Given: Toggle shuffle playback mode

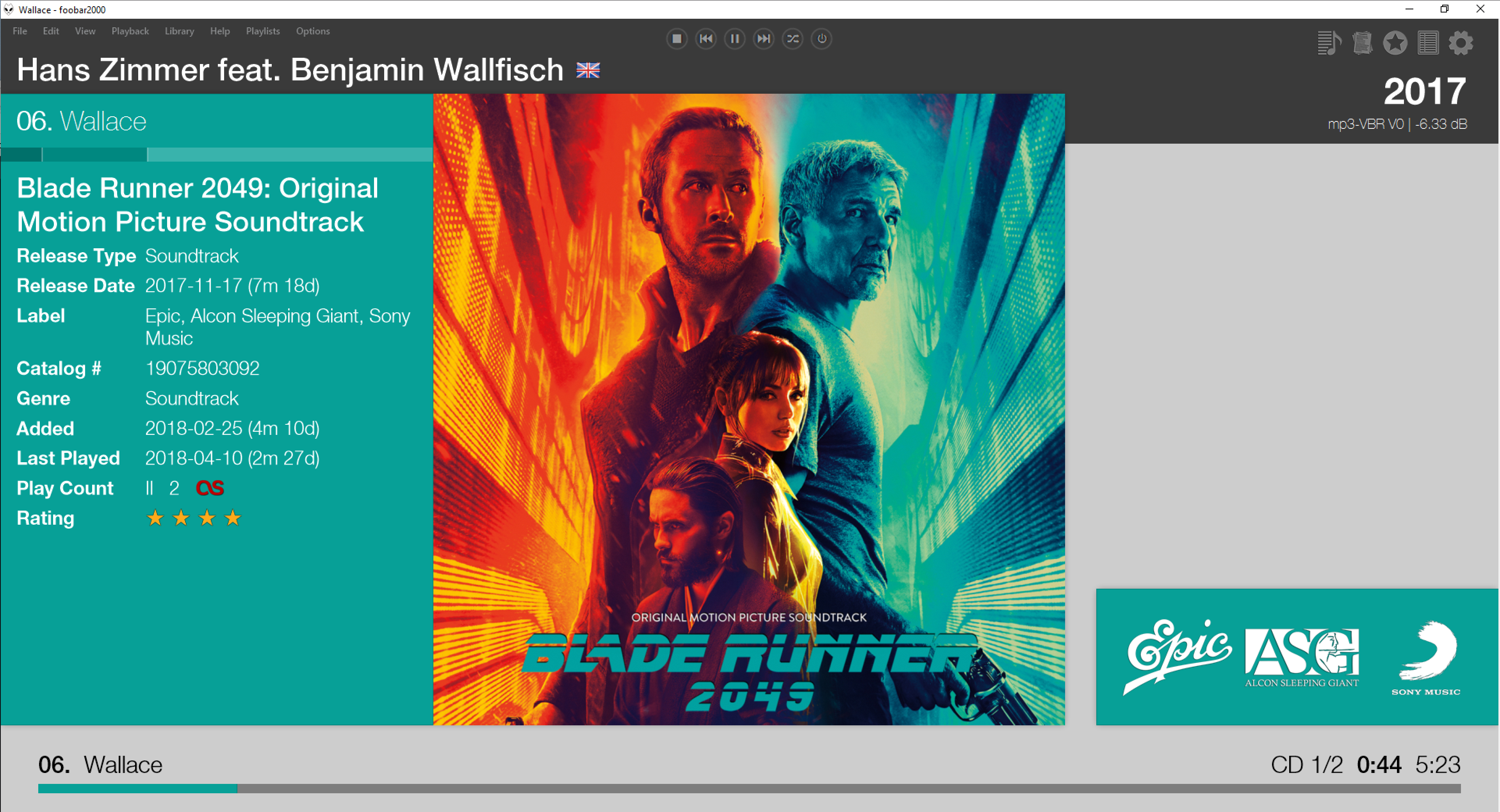Looking at the screenshot, I should click(793, 39).
